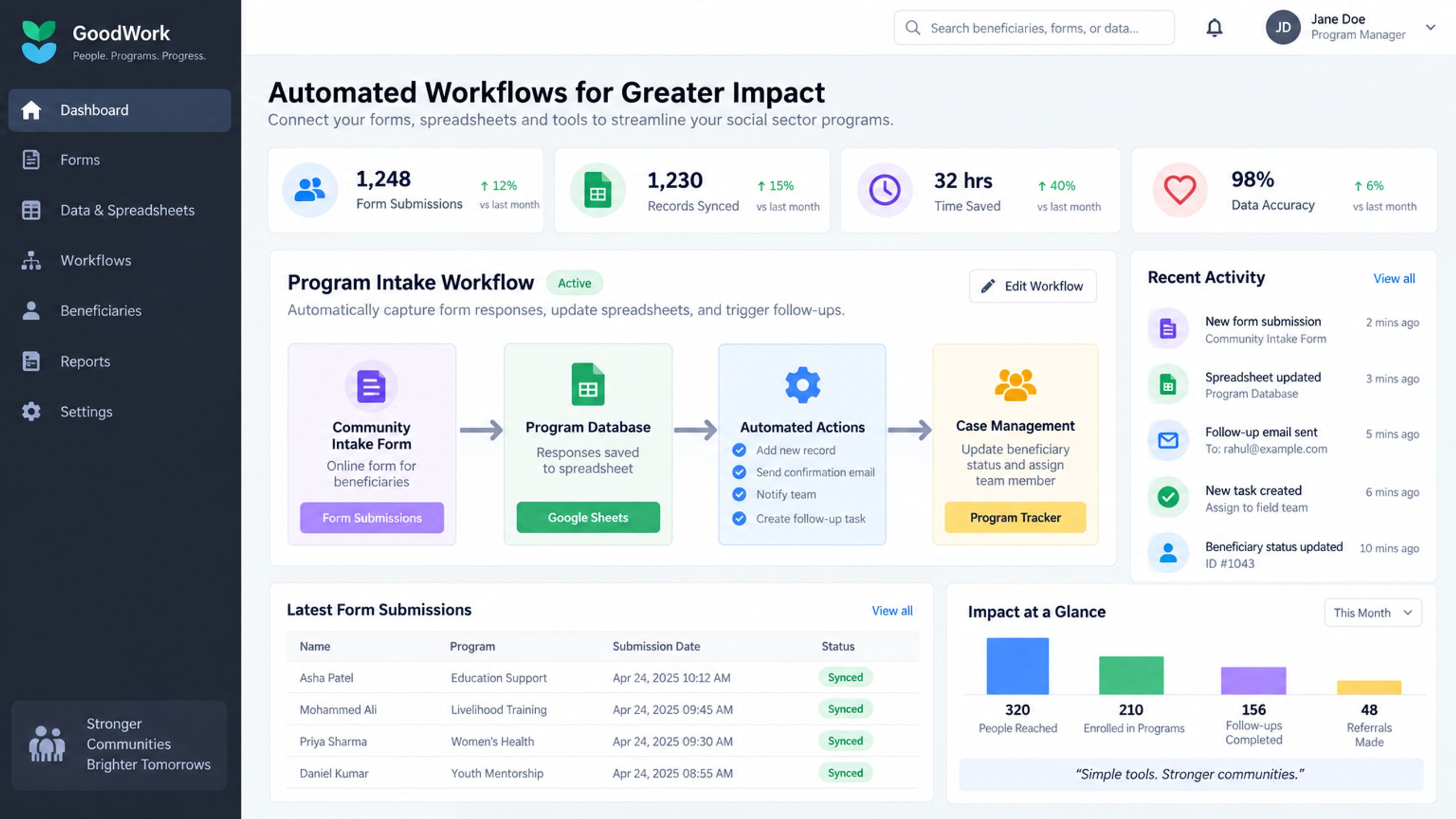Open the Dashboard menu item
The height and width of the screenshot is (819, 1456).
(x=119, y=110)
